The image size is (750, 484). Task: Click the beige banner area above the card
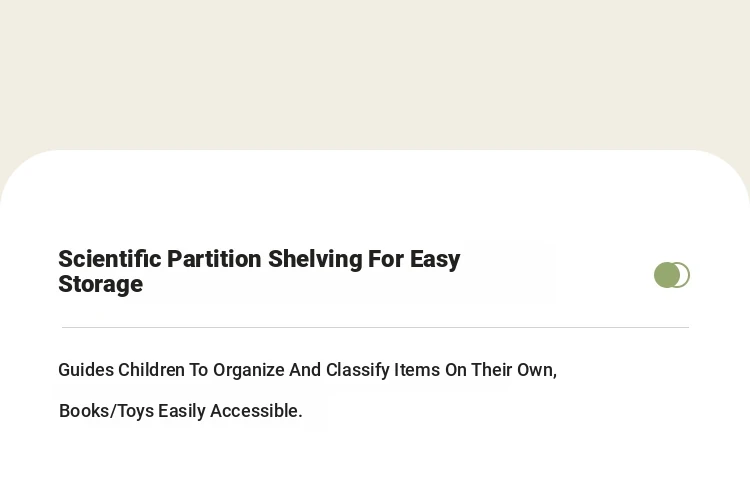tap(375, 72)
